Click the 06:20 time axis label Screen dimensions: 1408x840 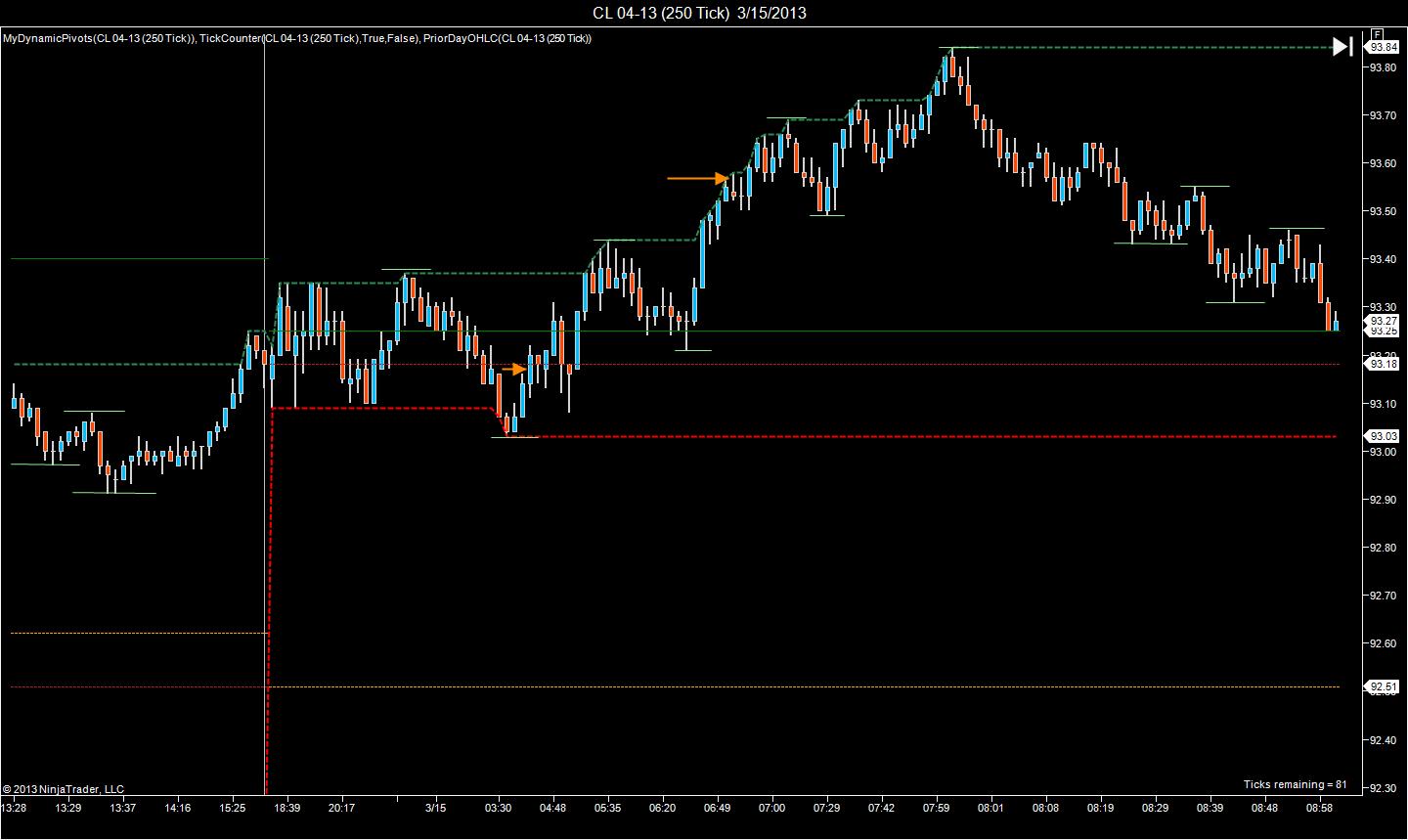click(663, 809)
